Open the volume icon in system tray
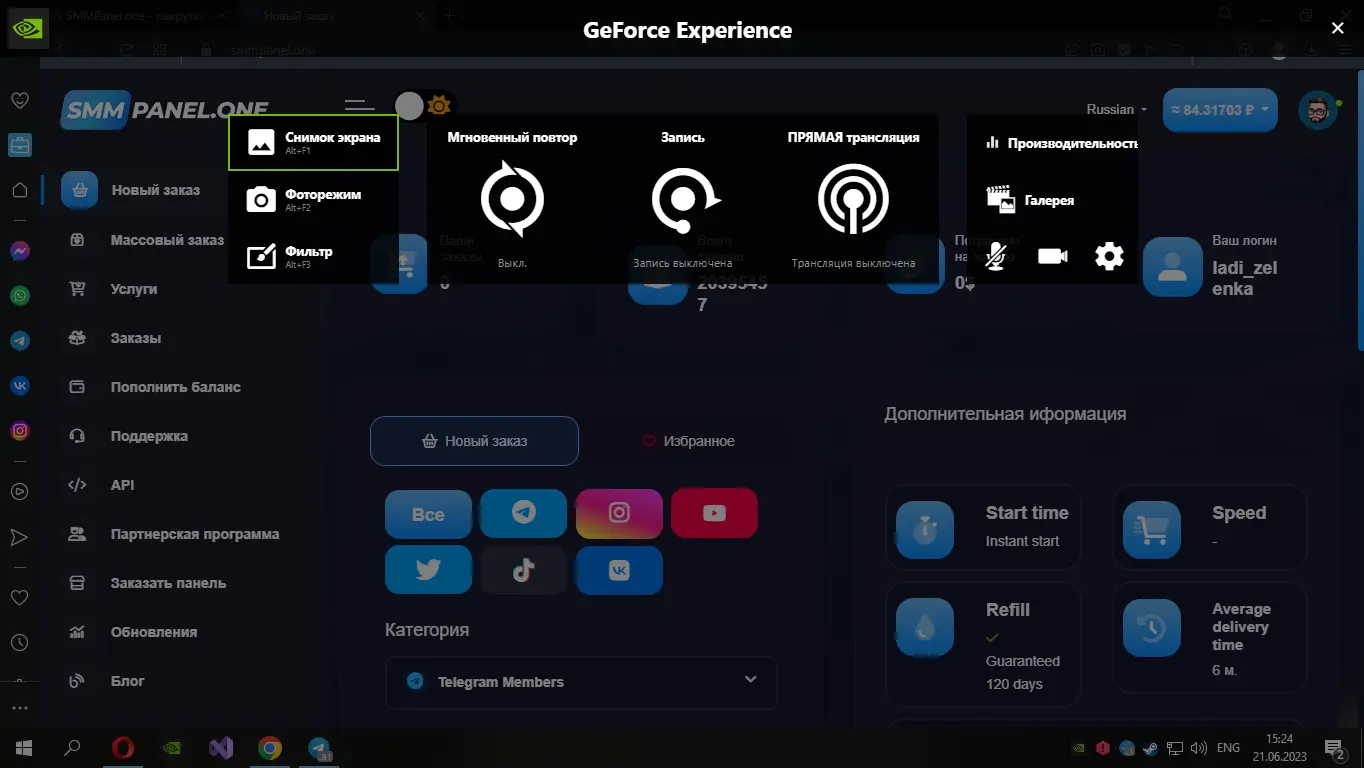 (x=1199, y=747)
